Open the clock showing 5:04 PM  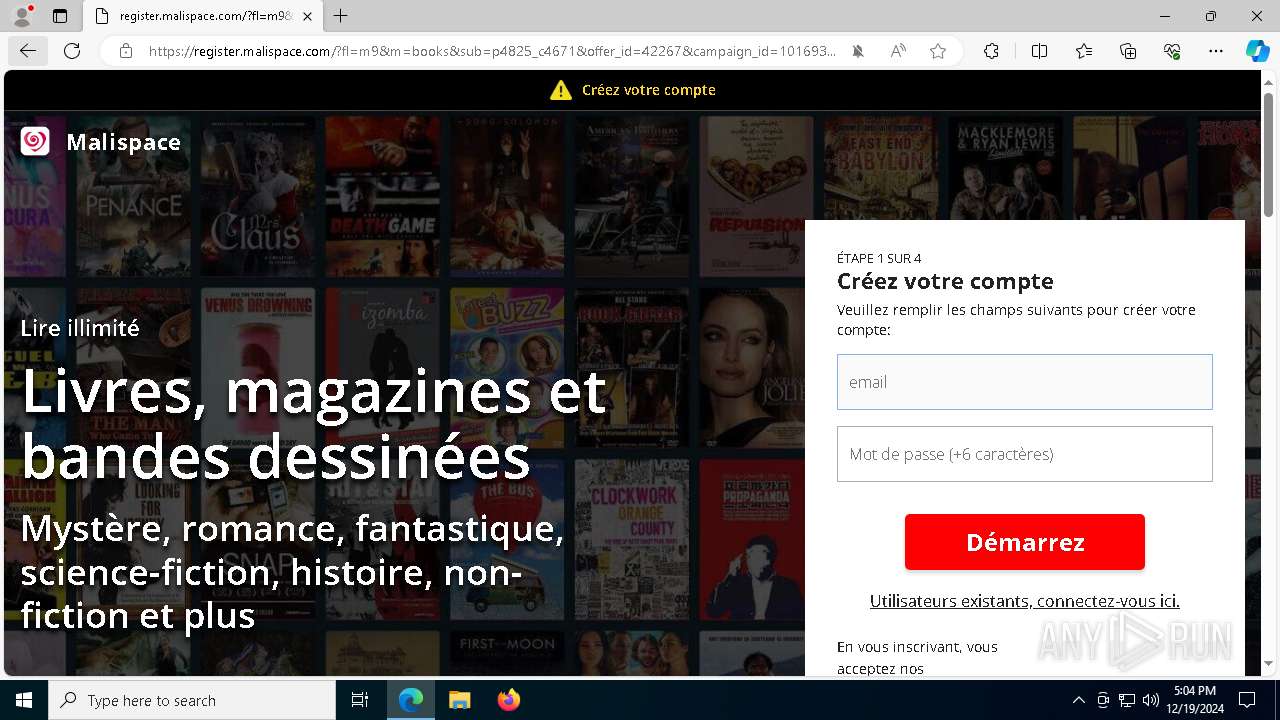[1195, 700]
